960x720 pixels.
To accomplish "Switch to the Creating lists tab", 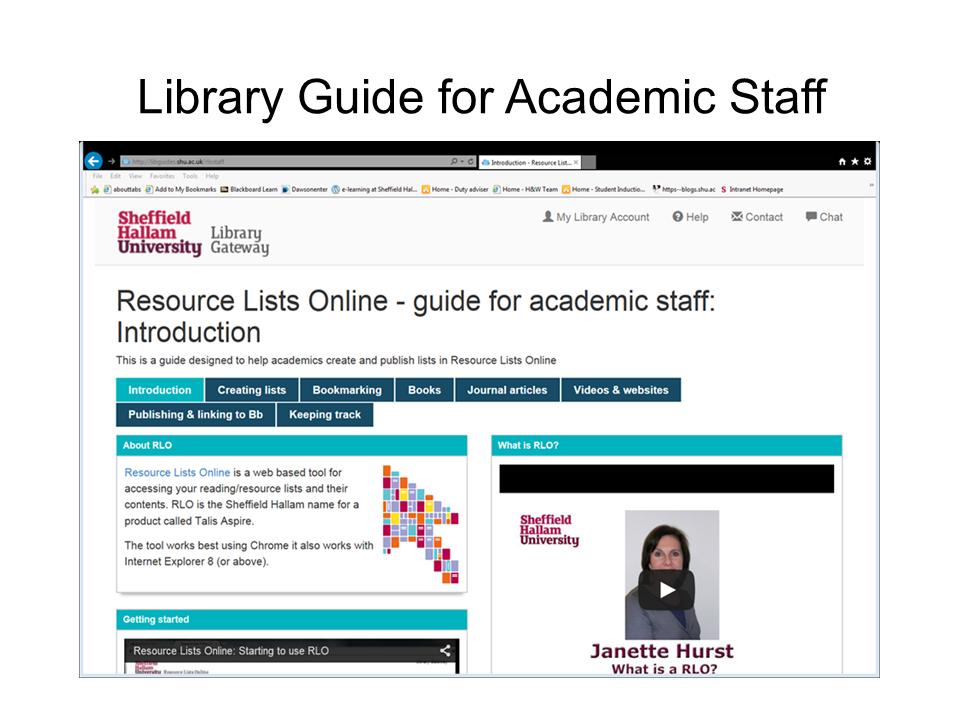I will point(252,390).
